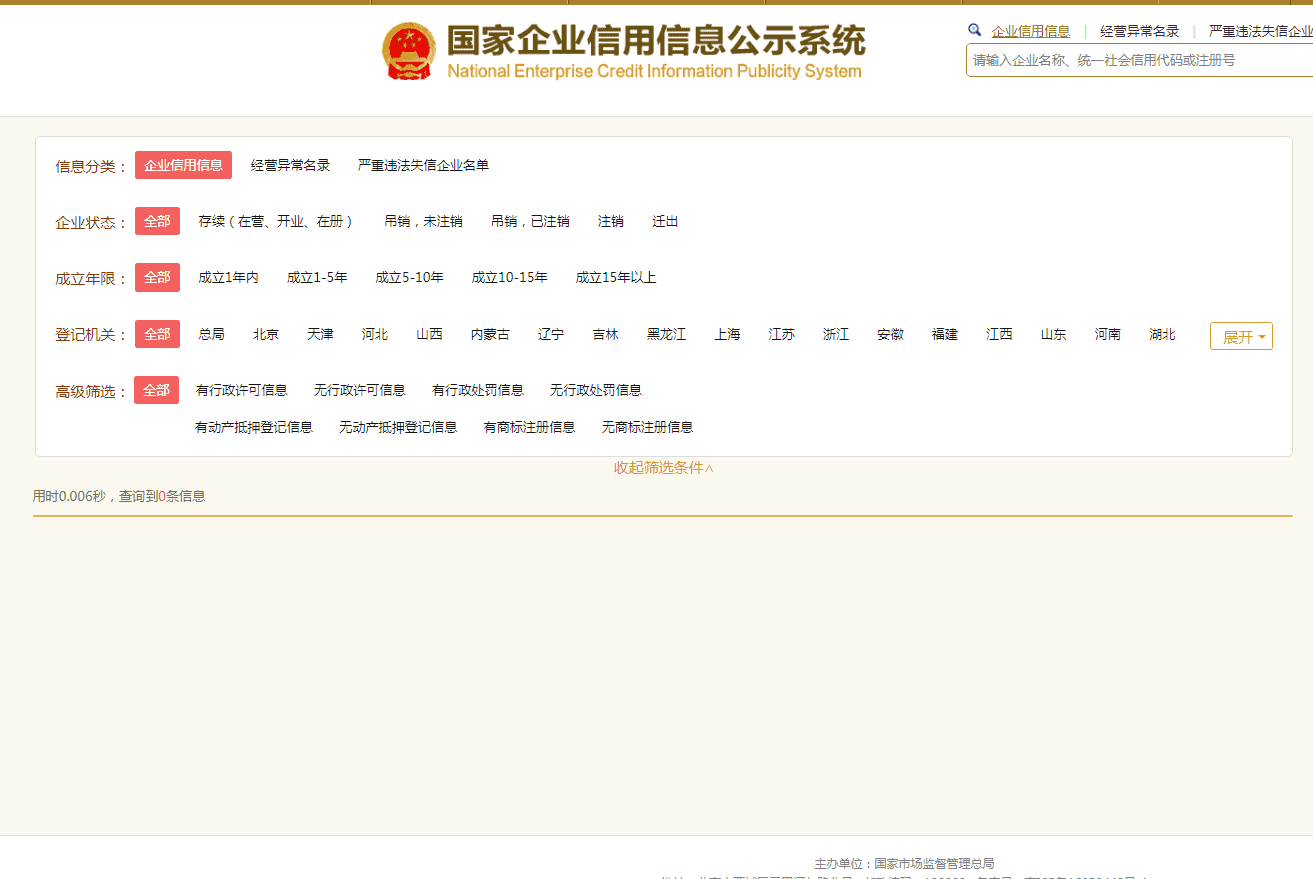Switch to 经营异常名录 tab above search box

pos(1140,31)
